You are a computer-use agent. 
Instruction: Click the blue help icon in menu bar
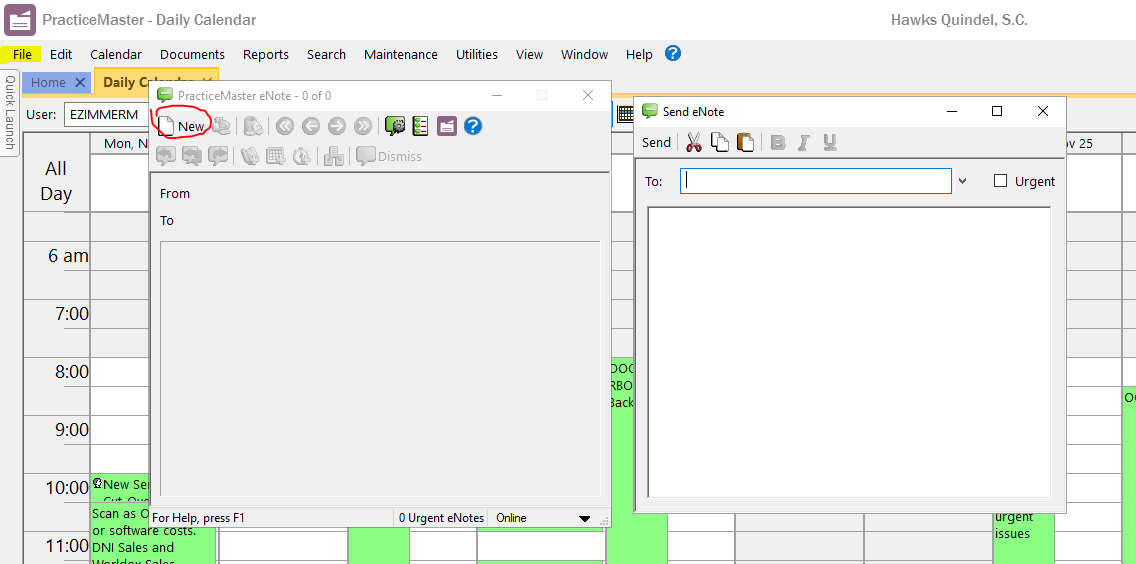pyautogui.click(x=673, y=54)
